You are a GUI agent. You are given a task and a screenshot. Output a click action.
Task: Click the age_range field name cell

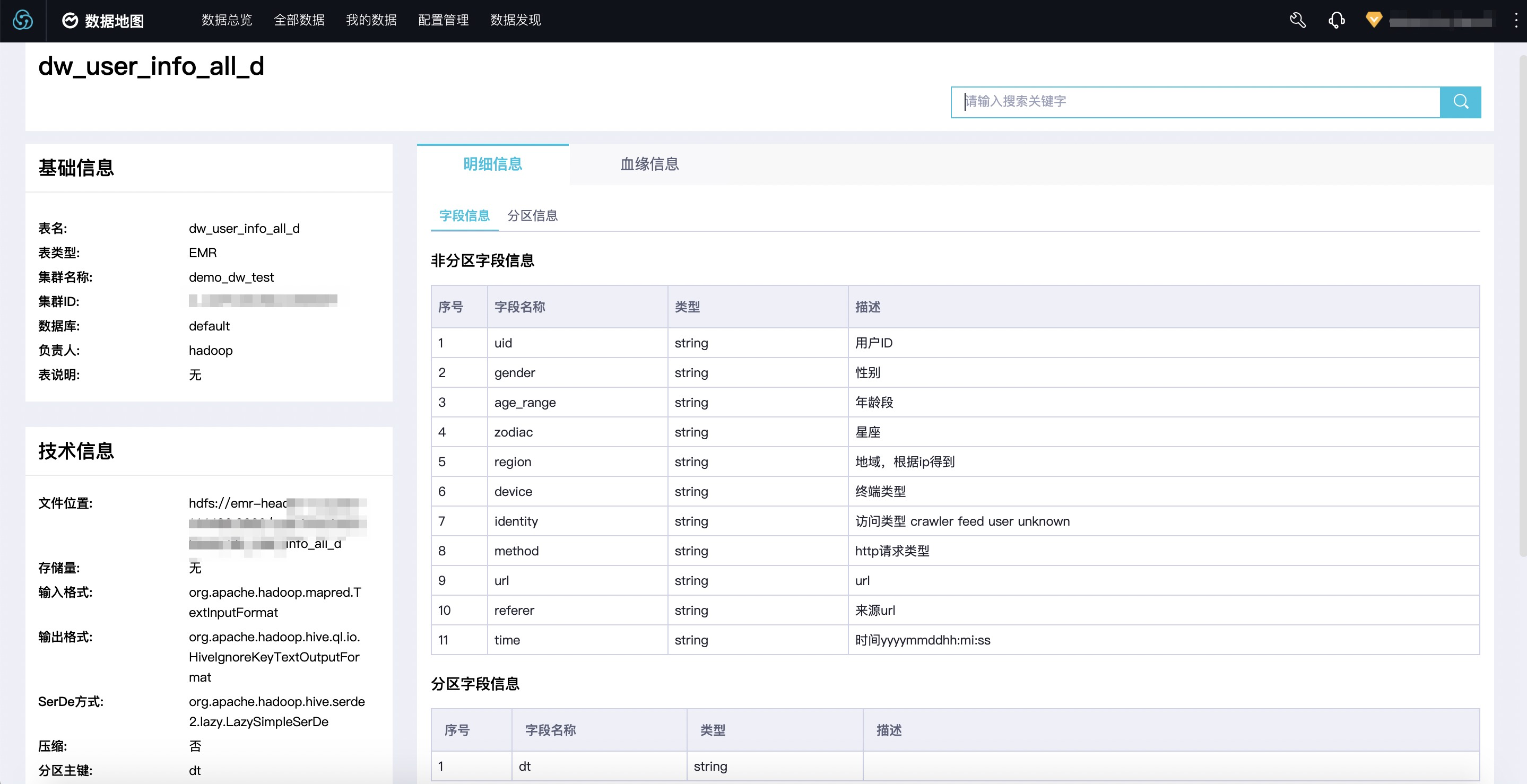(x=577, y=403)
